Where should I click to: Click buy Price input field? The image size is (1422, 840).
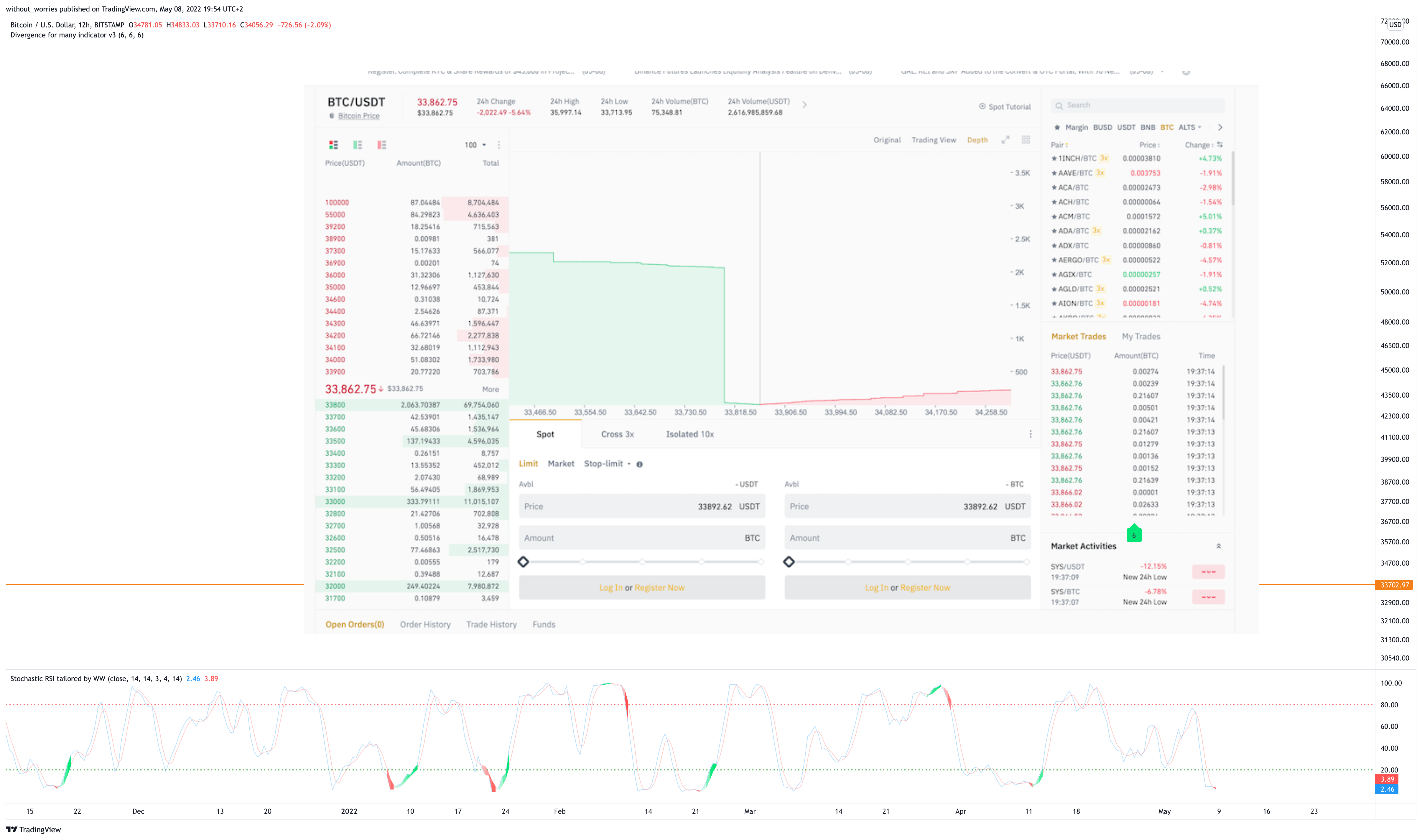click(x=642, y=506)
